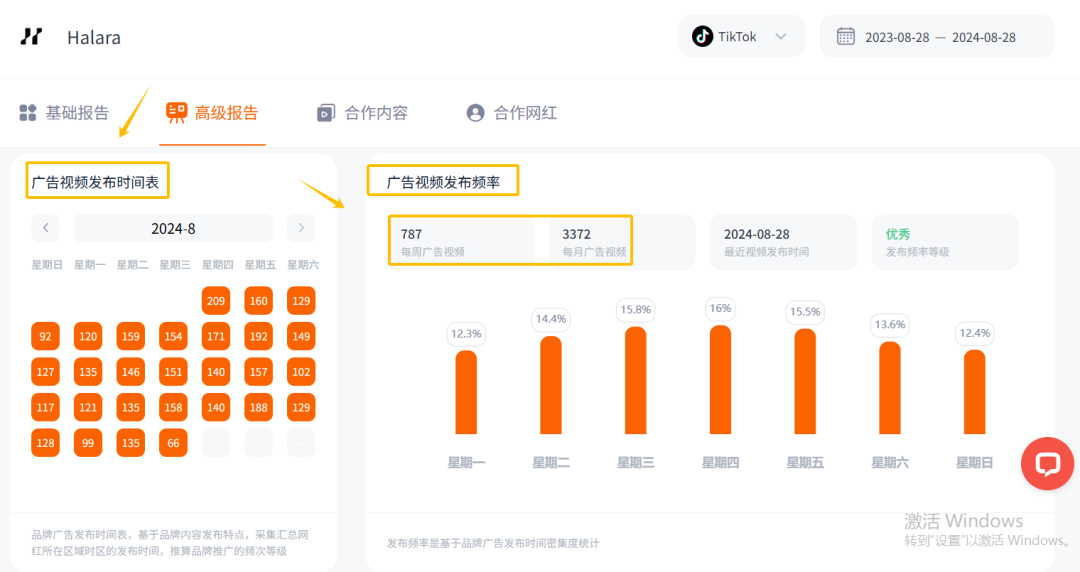Open the calendar icon in date range

coord(845,37)
